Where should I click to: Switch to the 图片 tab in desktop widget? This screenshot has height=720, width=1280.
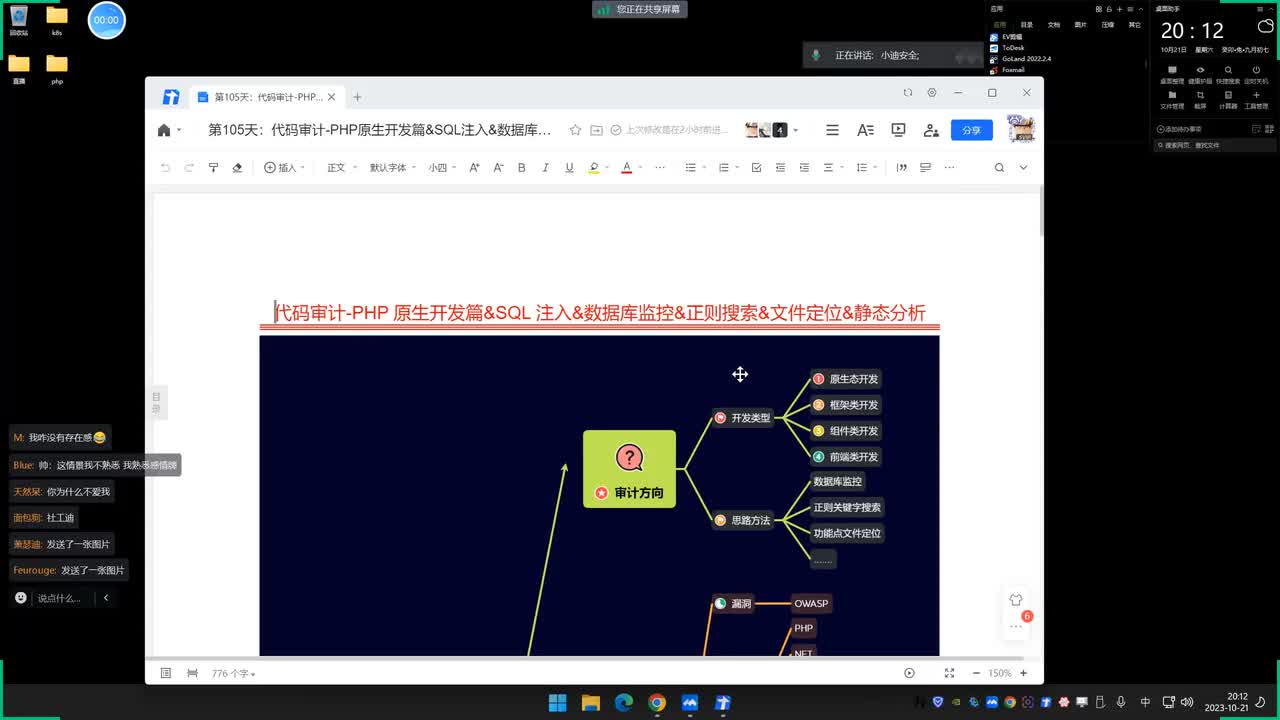click(x=1080, y=25)
